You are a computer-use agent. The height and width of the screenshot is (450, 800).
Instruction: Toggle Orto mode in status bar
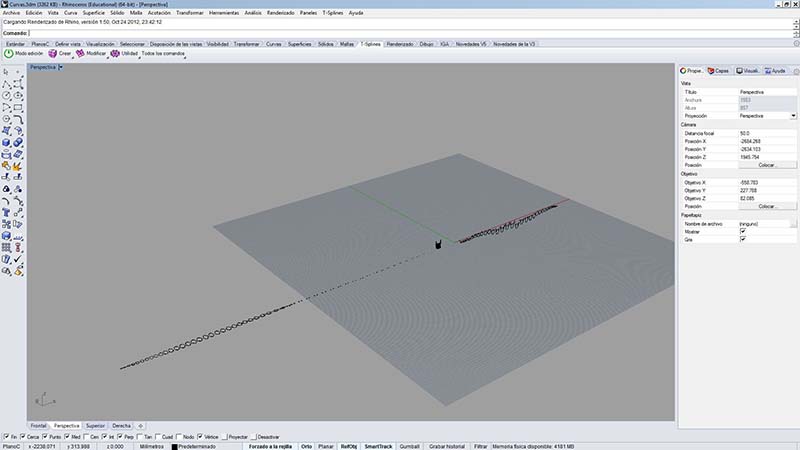point(306,446)
